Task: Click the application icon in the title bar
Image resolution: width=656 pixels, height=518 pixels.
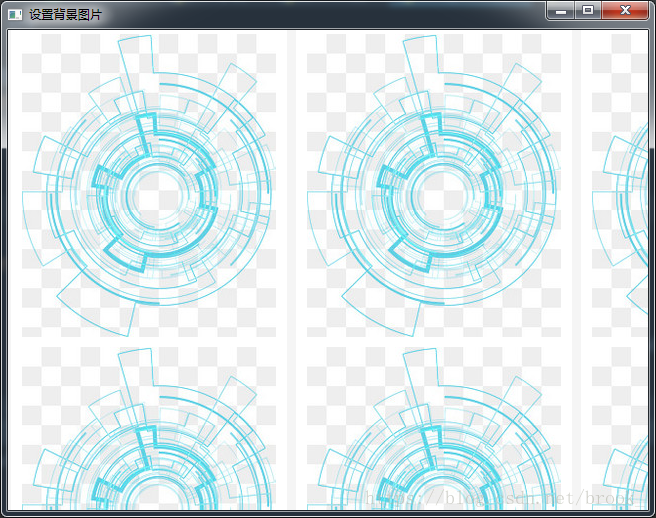Action: (15, 15)
